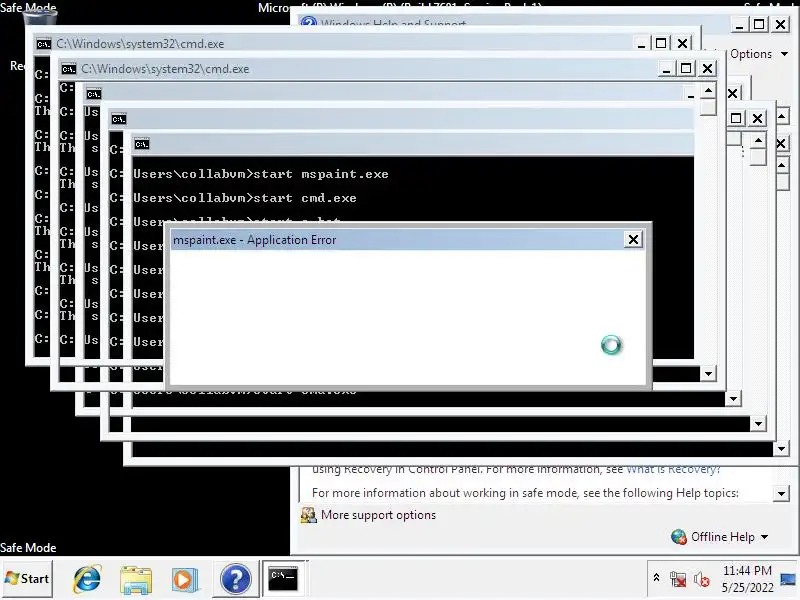Select the cmd.exe taskbar button
Viewport: 800px width, 600px height.
[x=284, y=579]
